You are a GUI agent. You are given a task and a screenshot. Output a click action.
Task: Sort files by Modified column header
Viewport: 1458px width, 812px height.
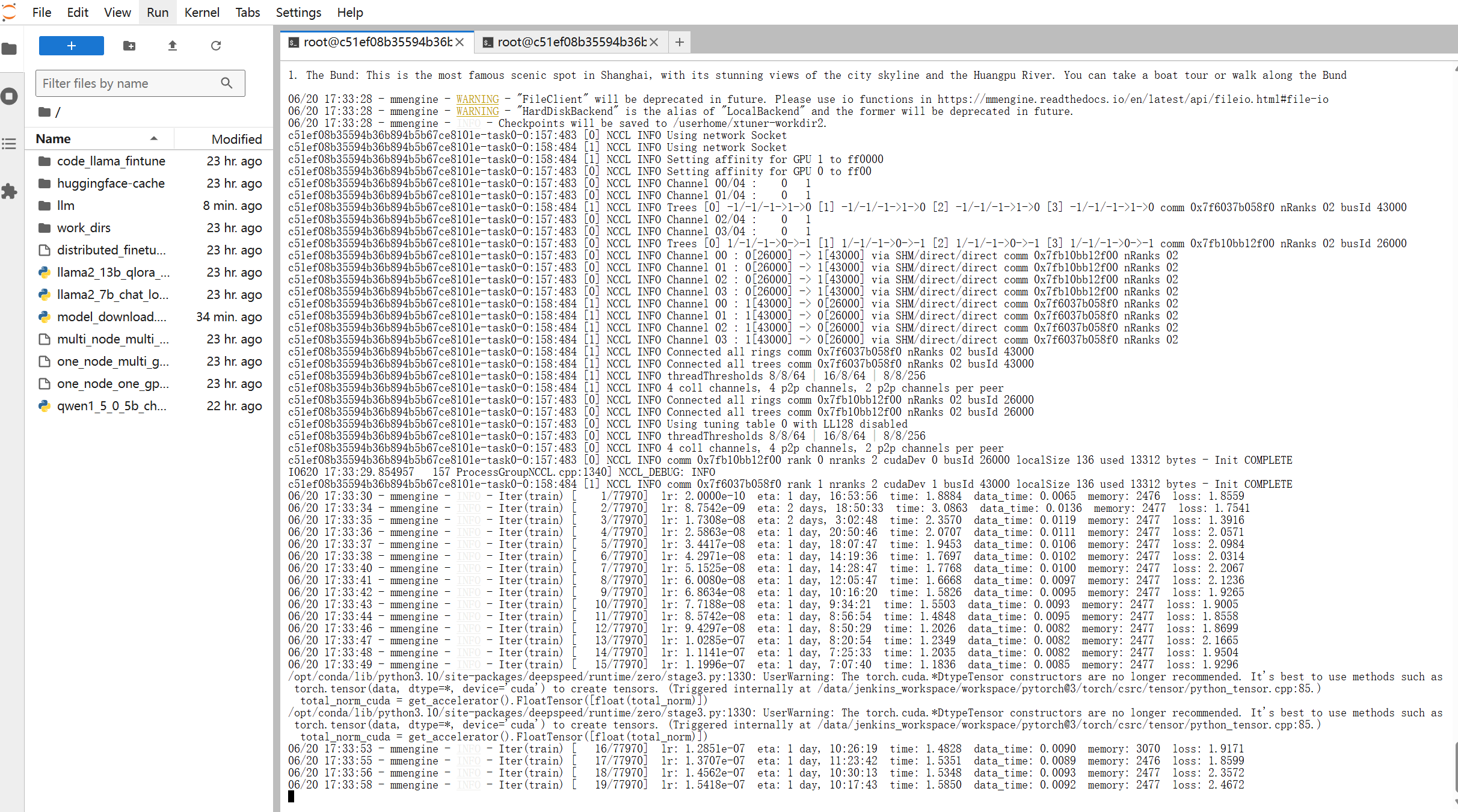pos(236,139)
